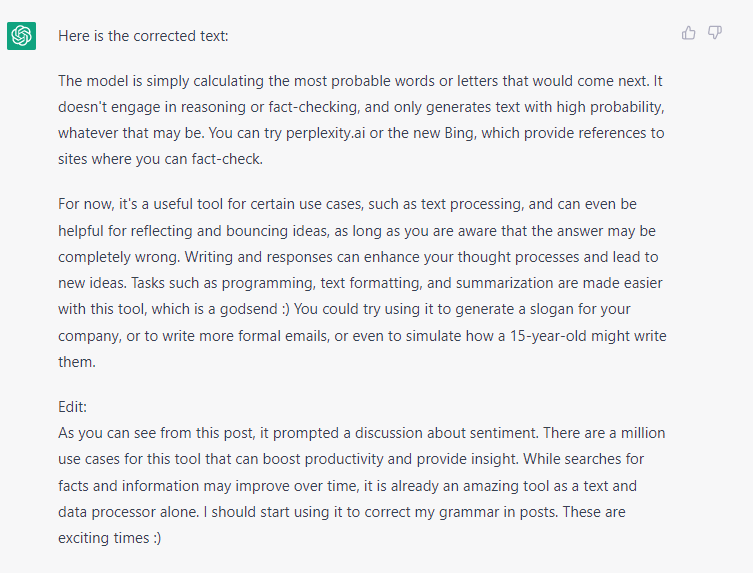
Task: Click the ChatGPT logo avatar
Action: coord(22,36)
